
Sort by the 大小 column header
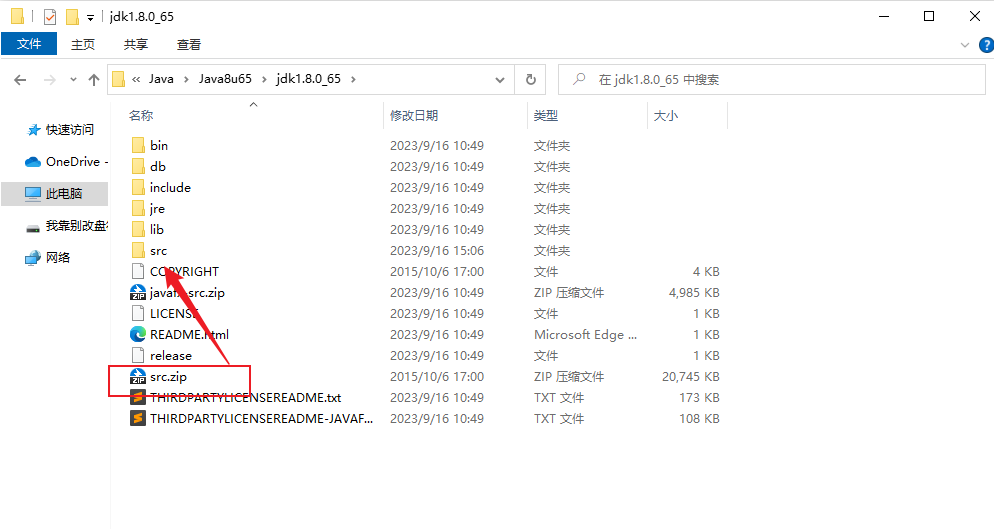[x=666, y=115]
